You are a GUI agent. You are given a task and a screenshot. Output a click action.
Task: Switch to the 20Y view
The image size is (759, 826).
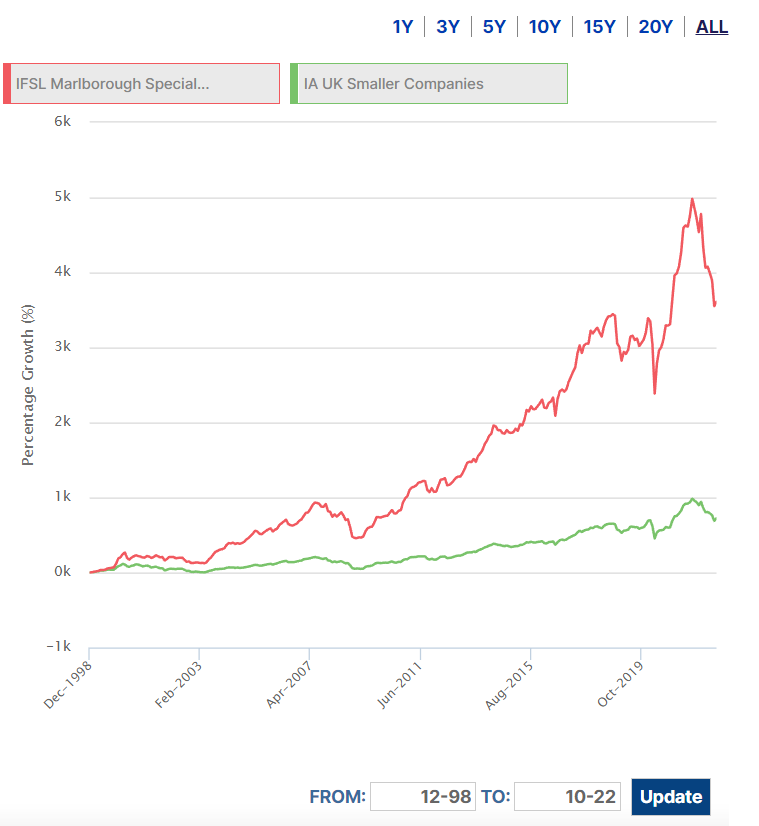coord(655,27)
